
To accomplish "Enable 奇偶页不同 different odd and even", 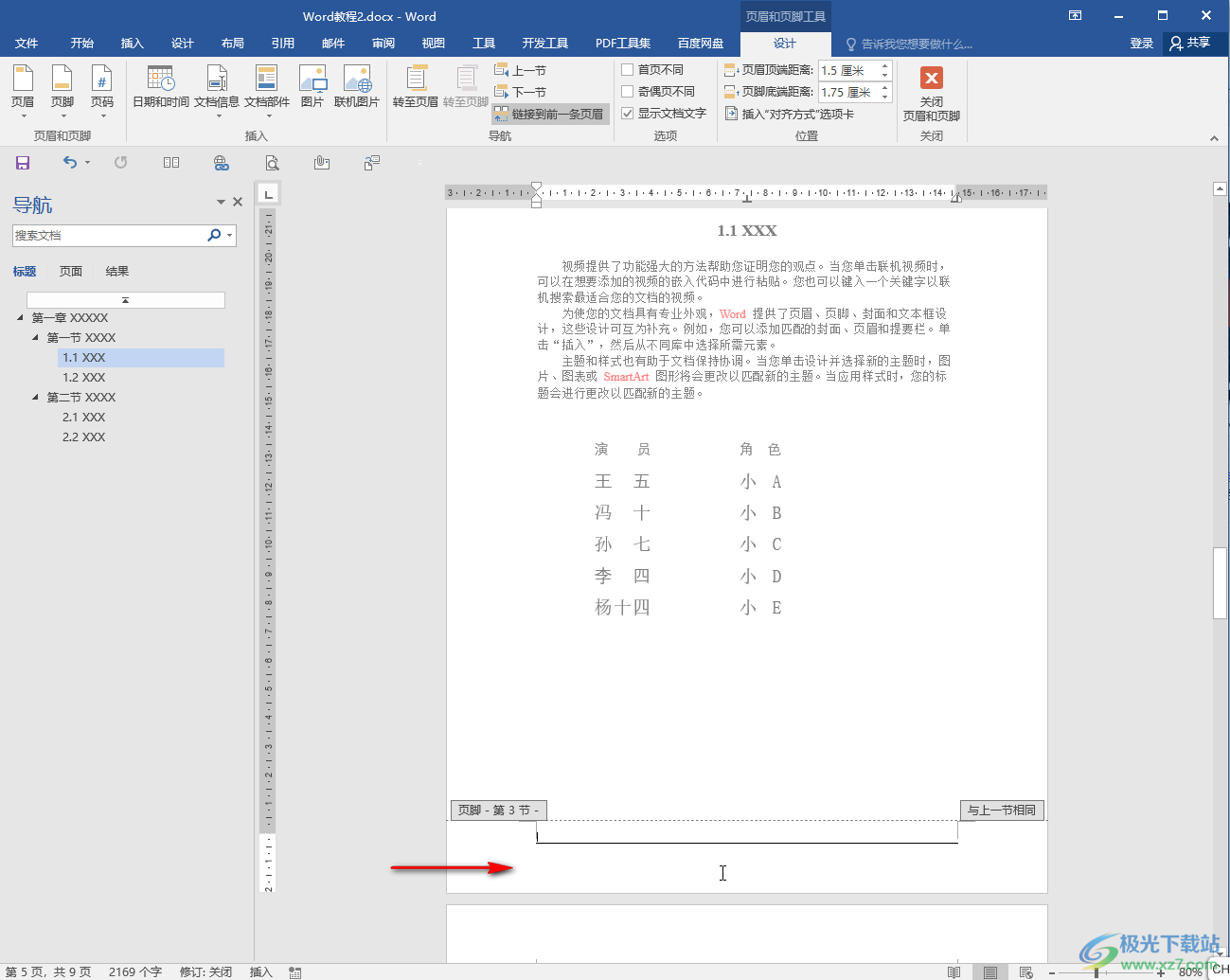I will tap(658, 92).
